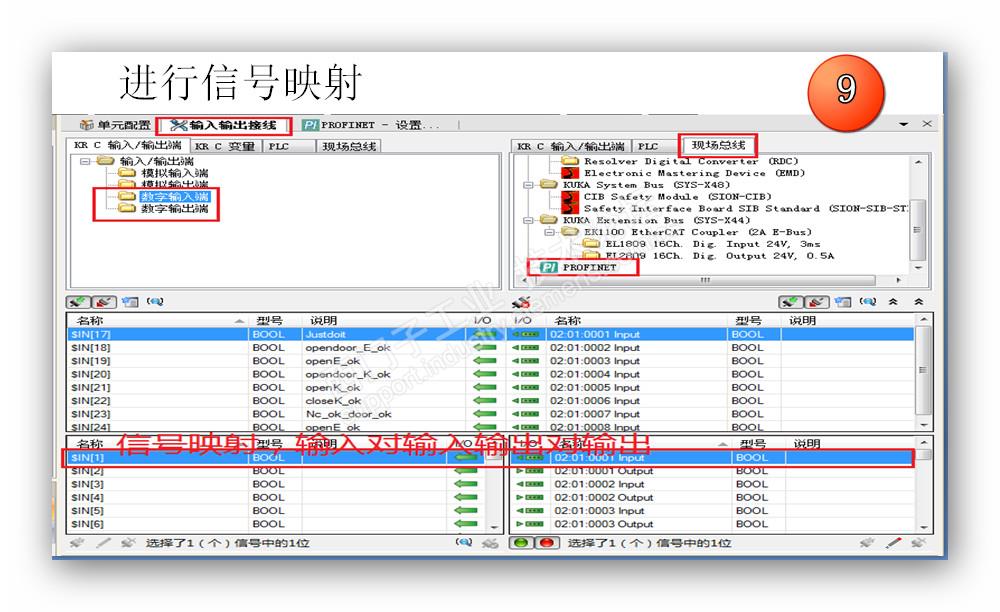This screenshot has width=1000, height=612.
Task: Toggle the output filter in left panel toolbar
Action: (x=104, y=302)
